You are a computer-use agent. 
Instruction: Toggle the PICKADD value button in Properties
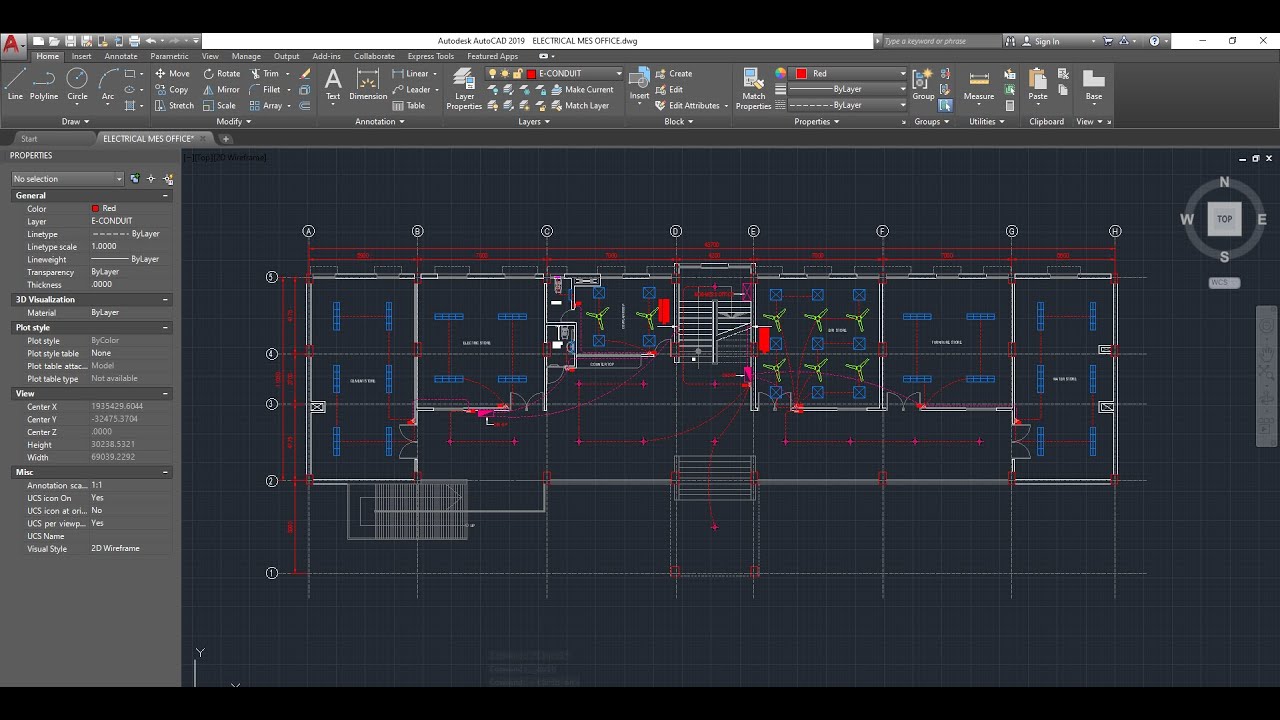[134, 179]
